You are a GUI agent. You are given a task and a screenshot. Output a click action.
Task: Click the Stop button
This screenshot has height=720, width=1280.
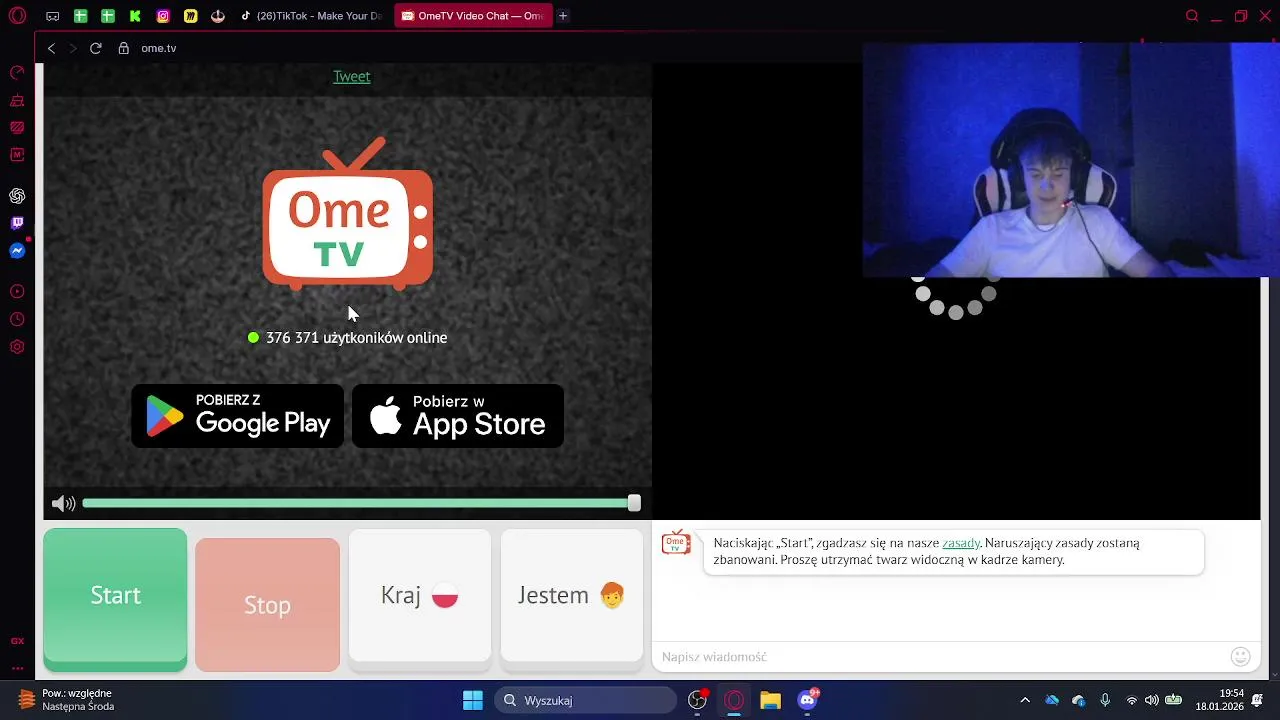click(x=267, y=605)
